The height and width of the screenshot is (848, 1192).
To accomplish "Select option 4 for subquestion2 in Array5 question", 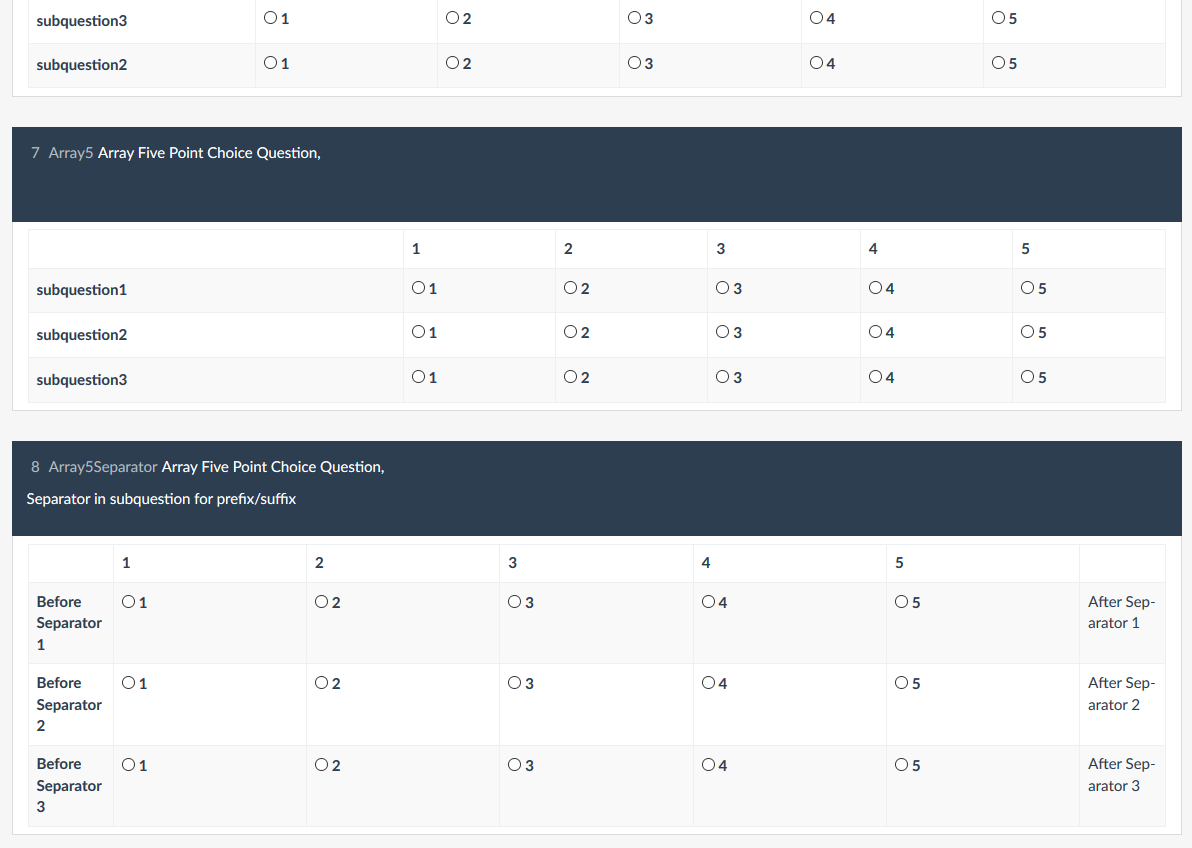I will [876, 333].
